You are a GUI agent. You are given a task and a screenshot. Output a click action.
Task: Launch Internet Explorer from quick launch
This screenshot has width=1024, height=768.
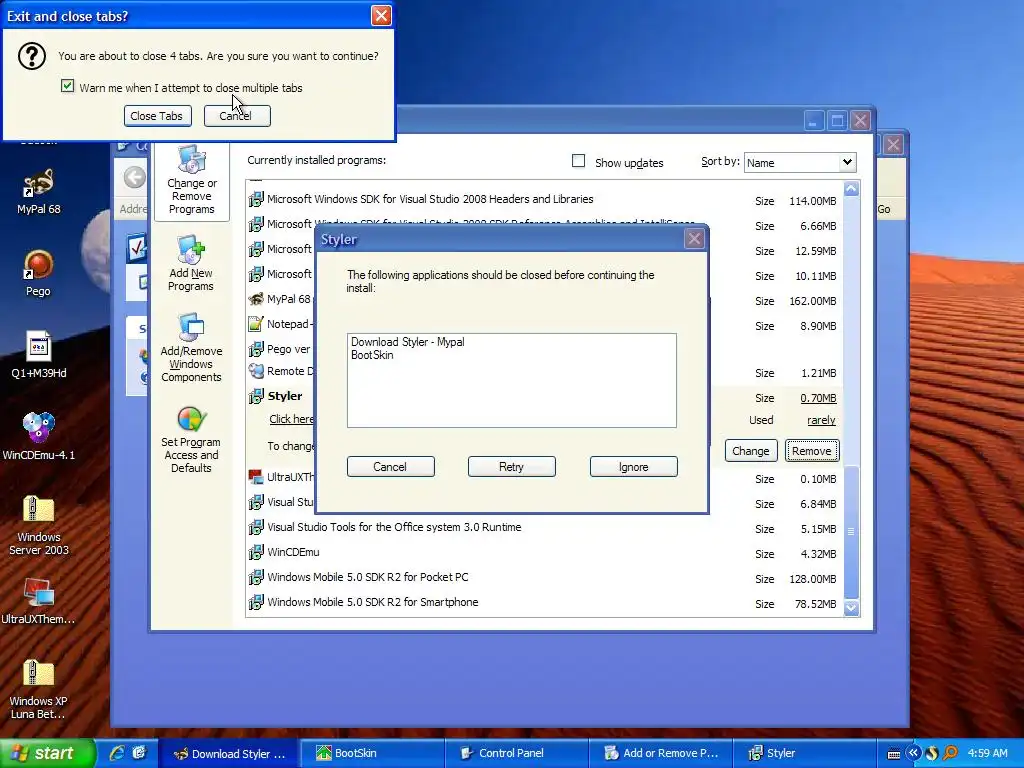117,753
